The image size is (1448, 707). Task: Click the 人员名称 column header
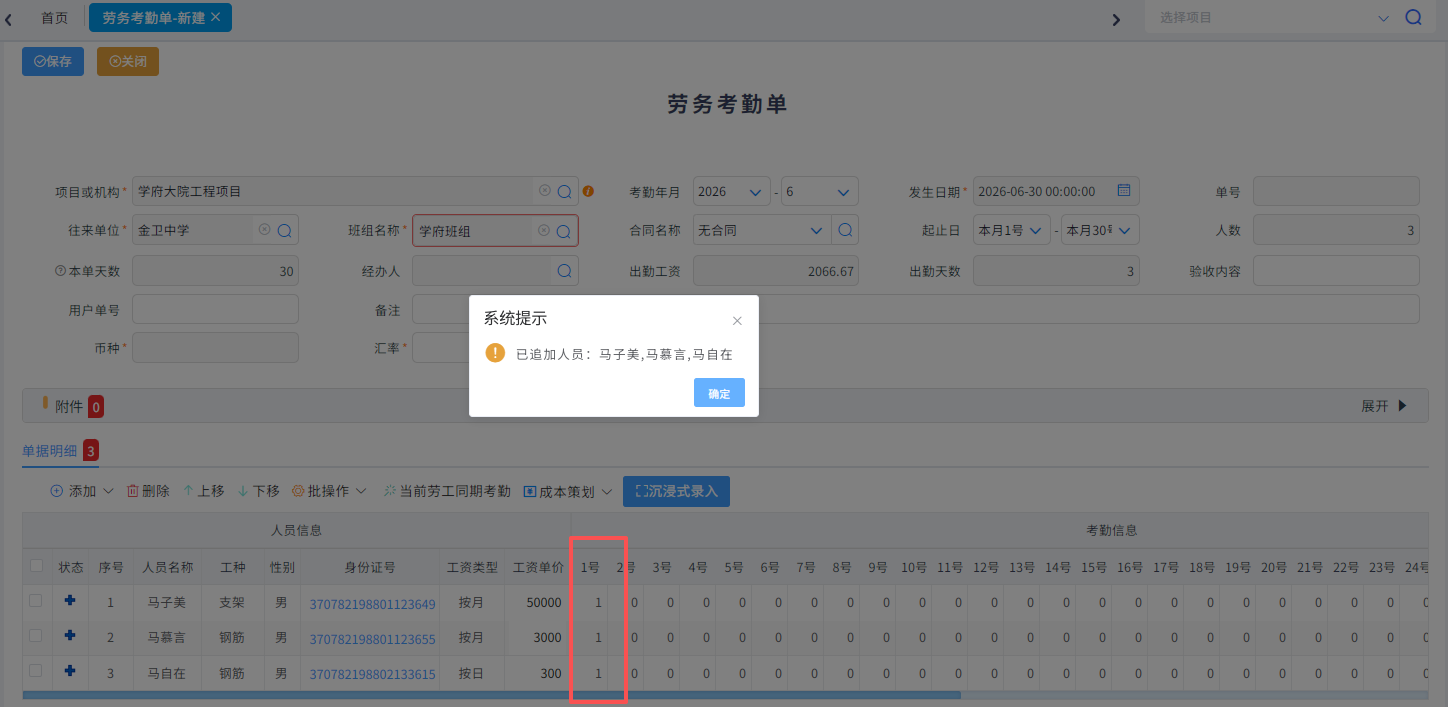pyautogui.click(x=167, y=567)
